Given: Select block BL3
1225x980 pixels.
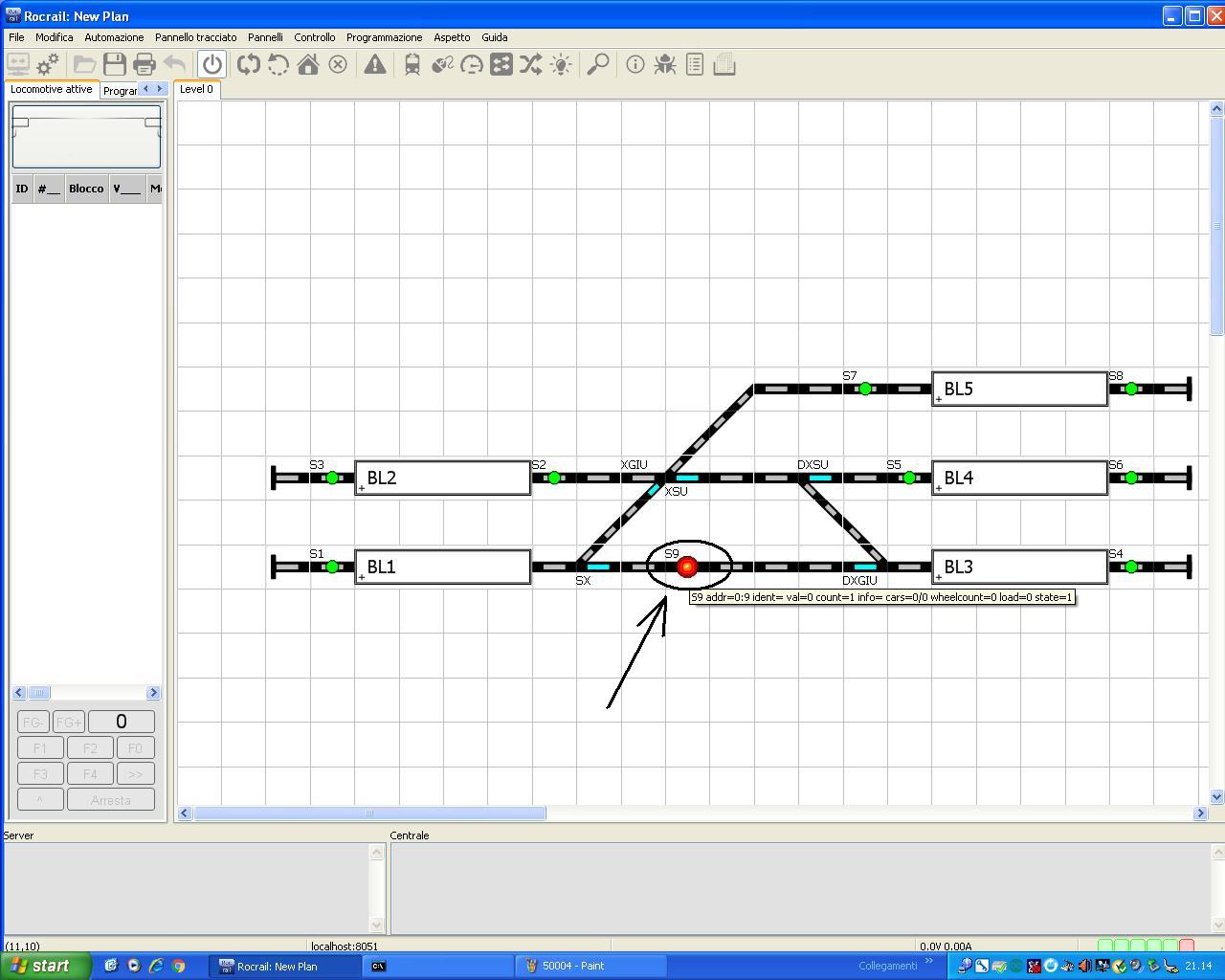Looking at the screenshot, I should (1020, 567).
